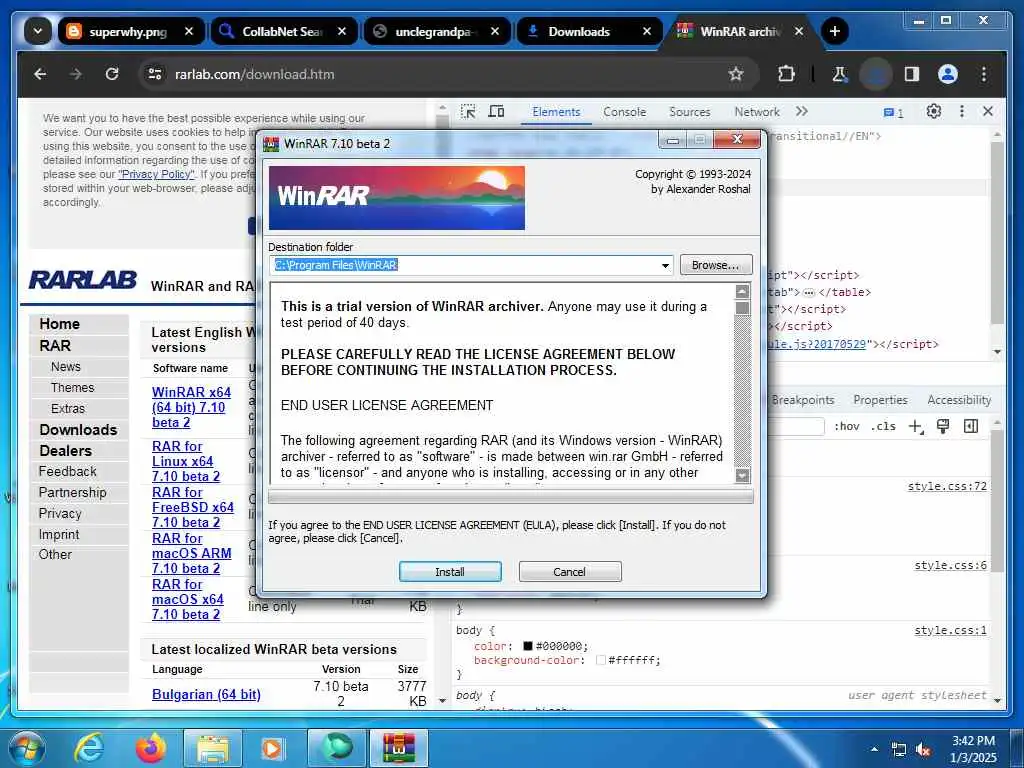Image resolution: width=1024 pixels, height=768 pixels.
Task: Open the RAR for Linux x64 link
Action: point(185,461)
